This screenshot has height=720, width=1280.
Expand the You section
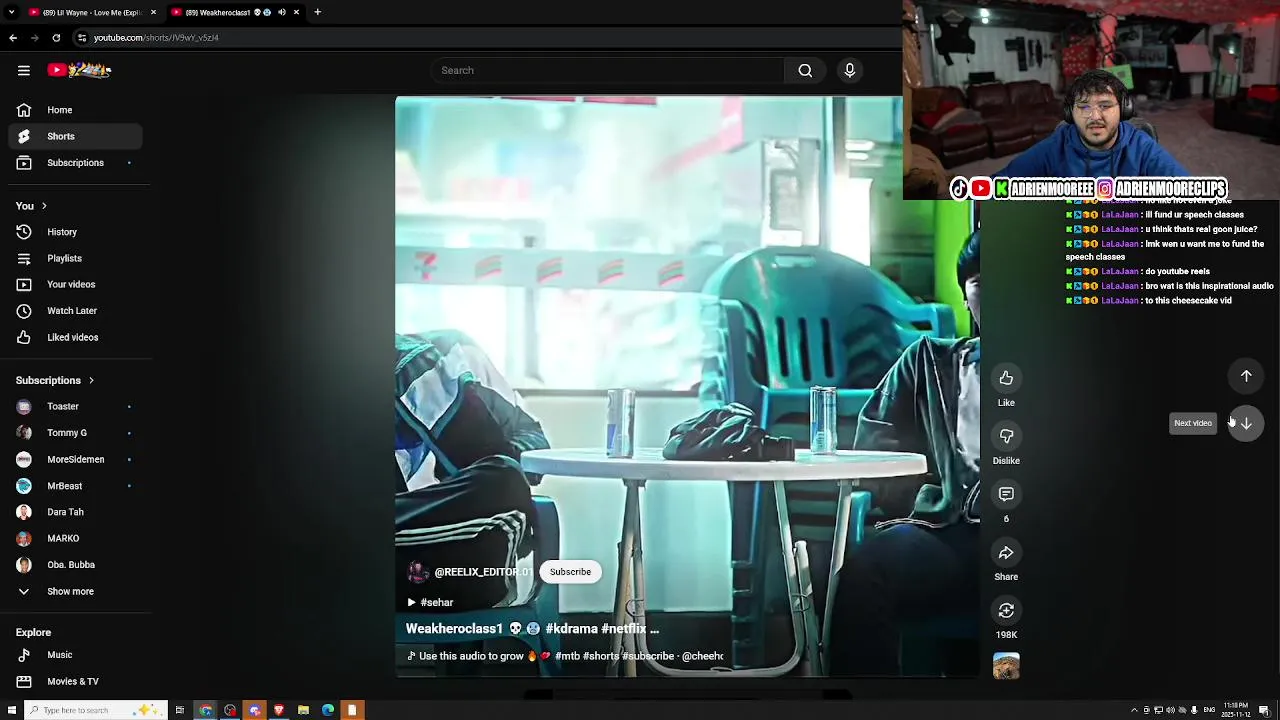(31, 206)
